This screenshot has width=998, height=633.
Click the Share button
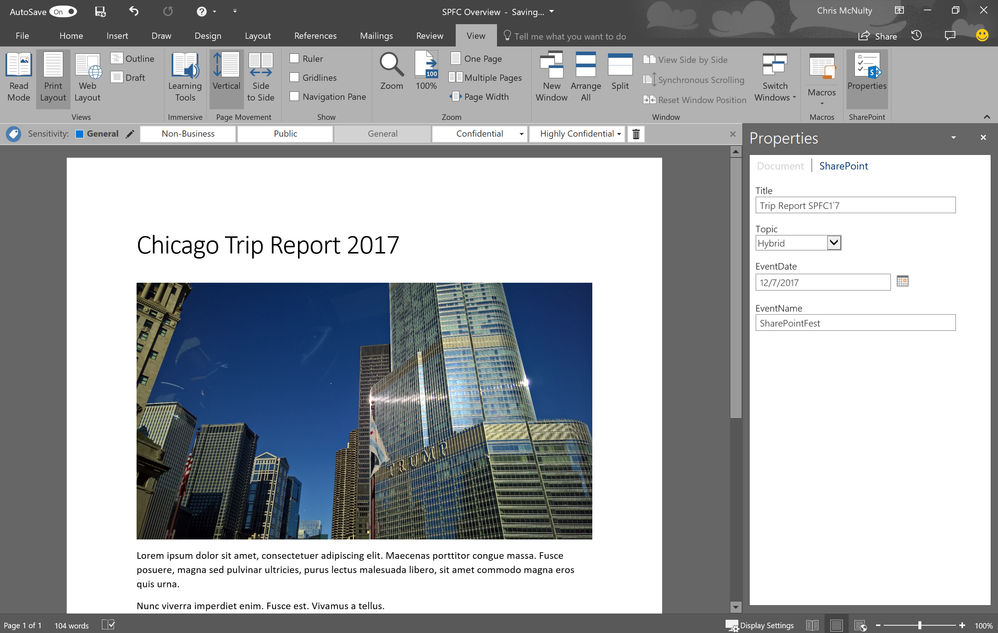pyautogui.click(x=879, y=36)
